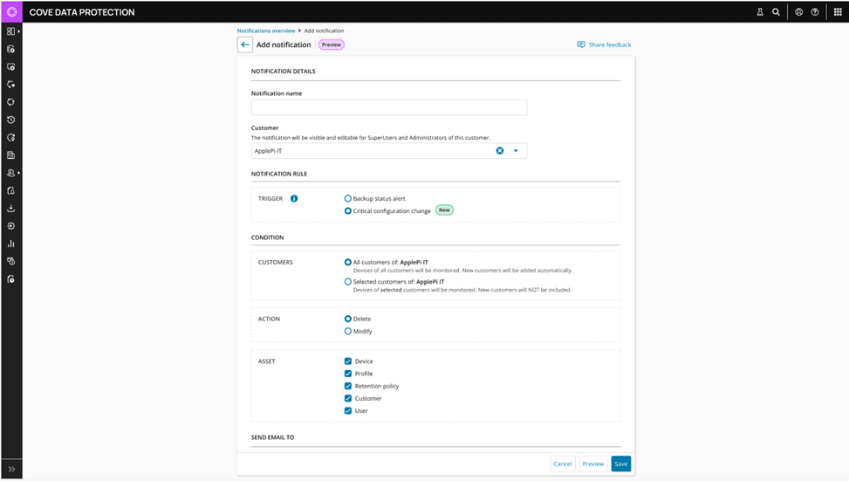The image size is (849, 483).
Task: Uncheck the Retention policy asset checkbox
Action: 348,385
